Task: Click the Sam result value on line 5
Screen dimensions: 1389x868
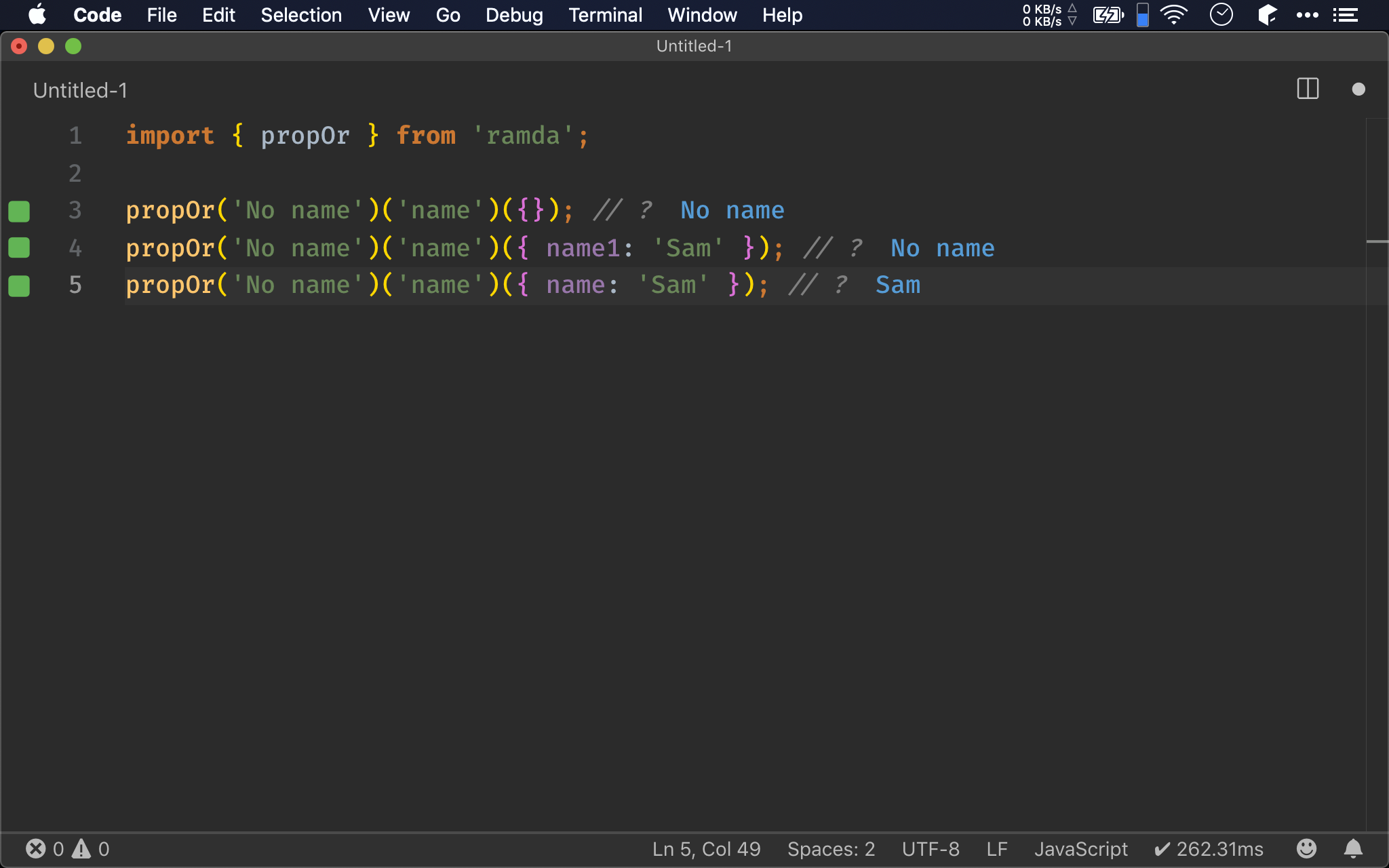Action: tap(898, 285)
